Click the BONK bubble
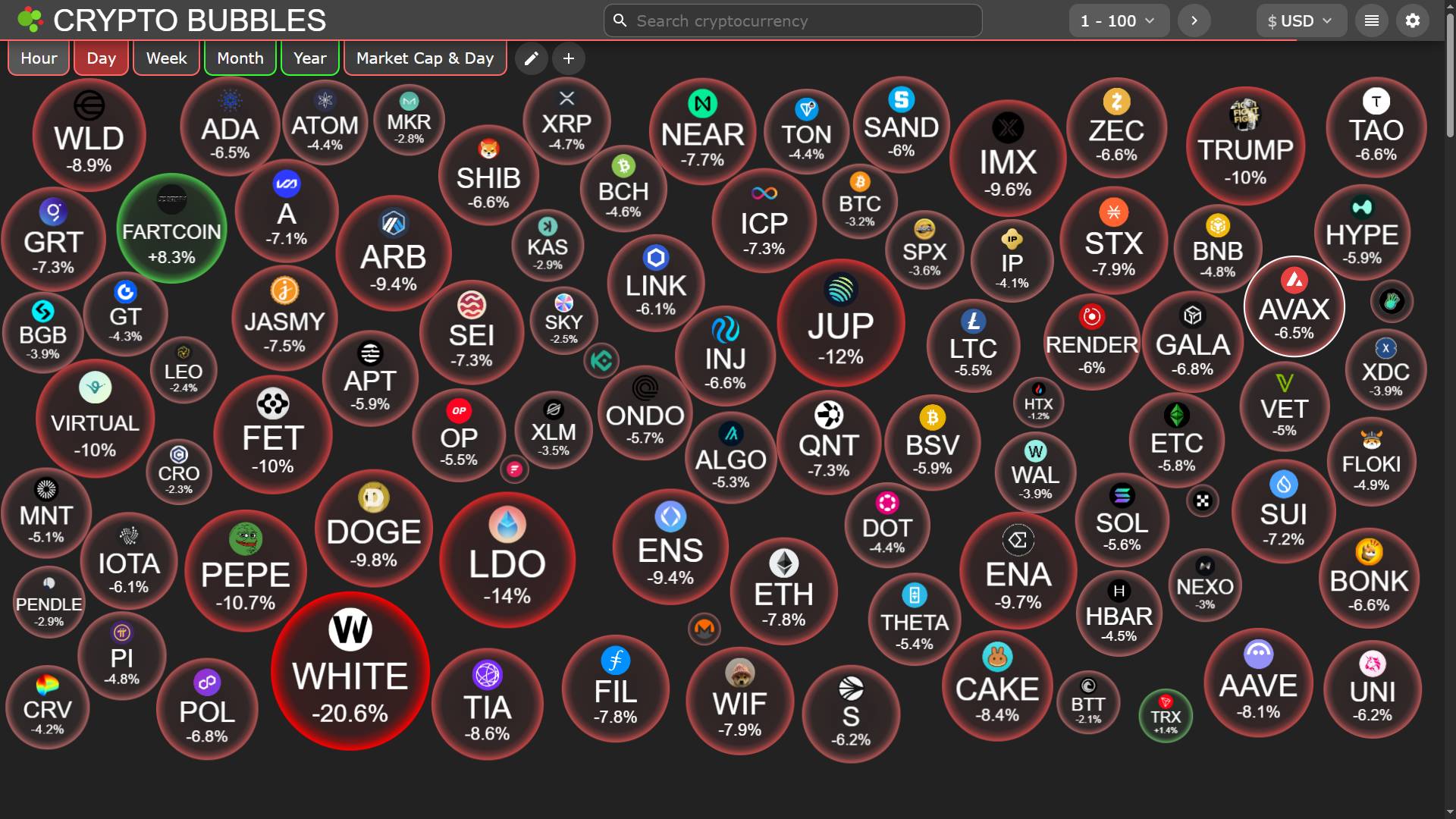 tap(1369, 577)
